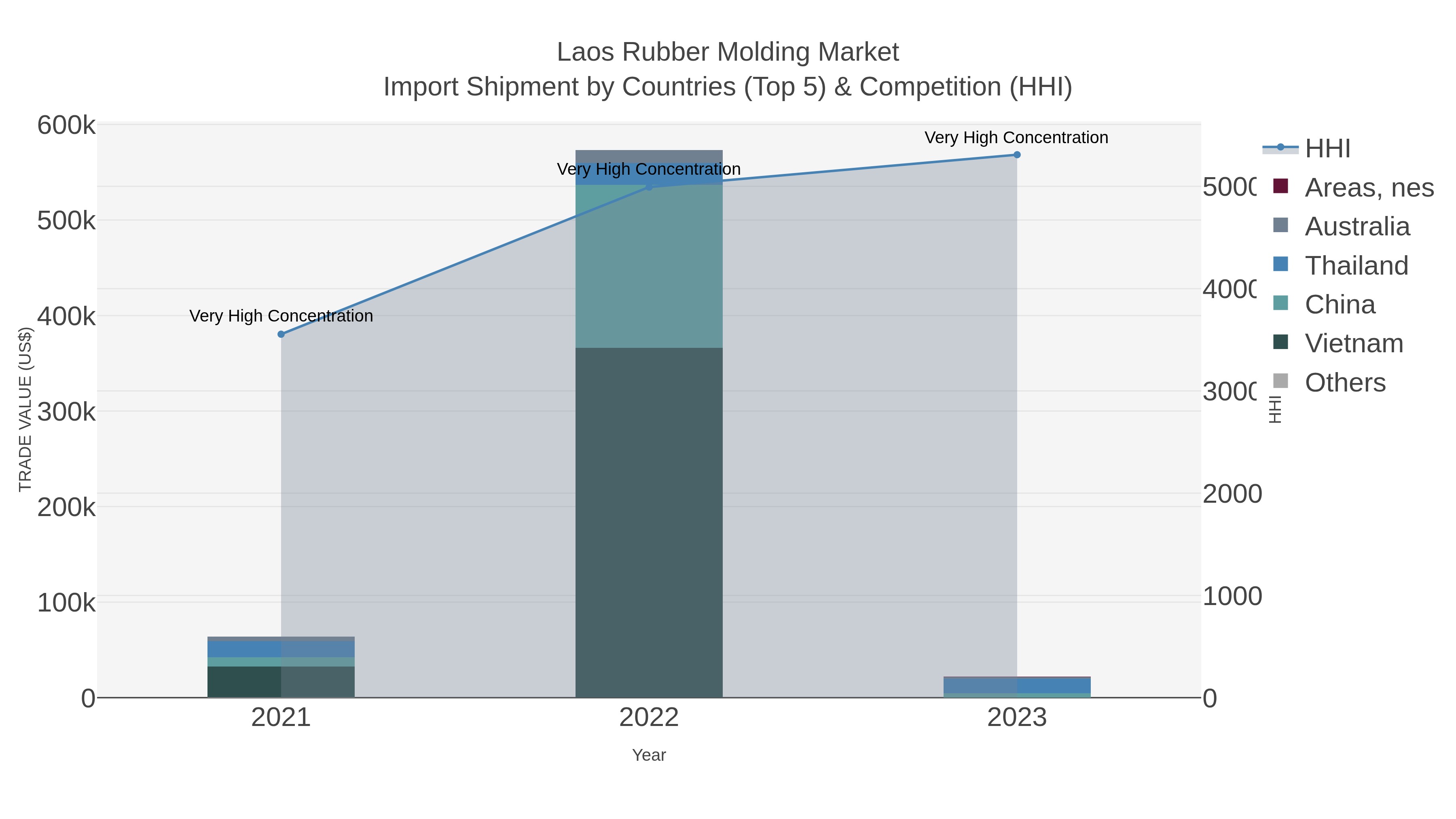Image resolution: width=1456 pixels, height=819 pixels.
Task: Click the 100k y-axis tick label
Action: (66, 603)
